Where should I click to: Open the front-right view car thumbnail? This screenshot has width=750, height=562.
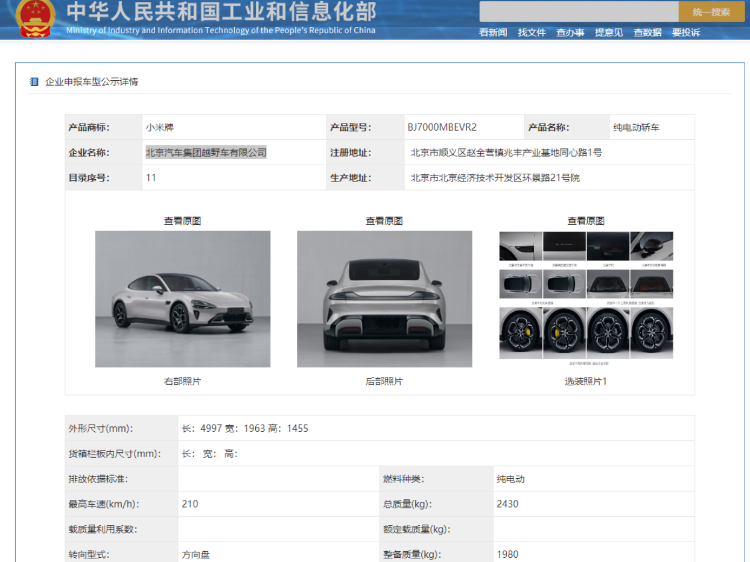pyautogui.click(x=183, y=299)
